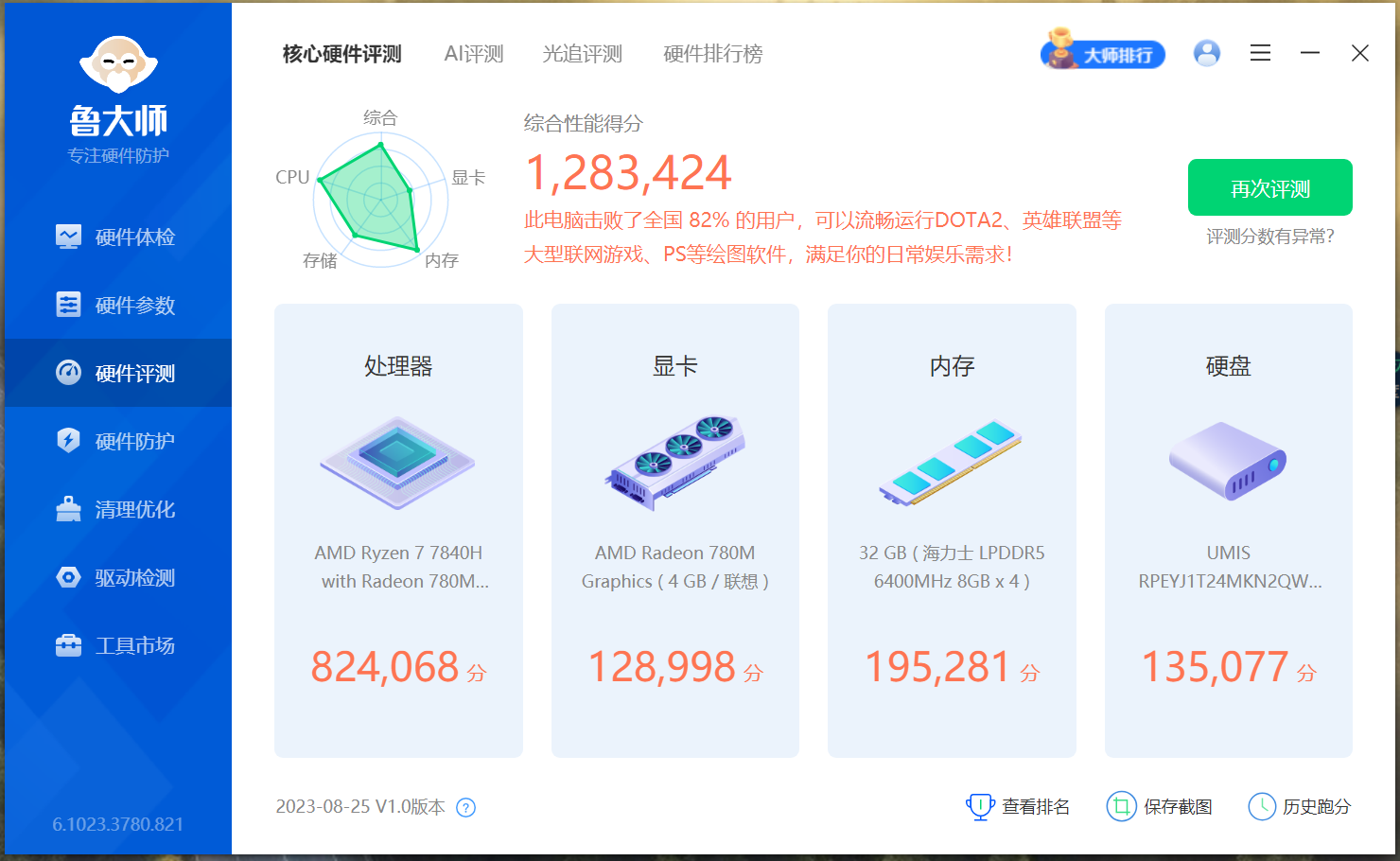Click the 硬盘 card title
Viewport: 1400px width, 861px height.
point(1228,366)
